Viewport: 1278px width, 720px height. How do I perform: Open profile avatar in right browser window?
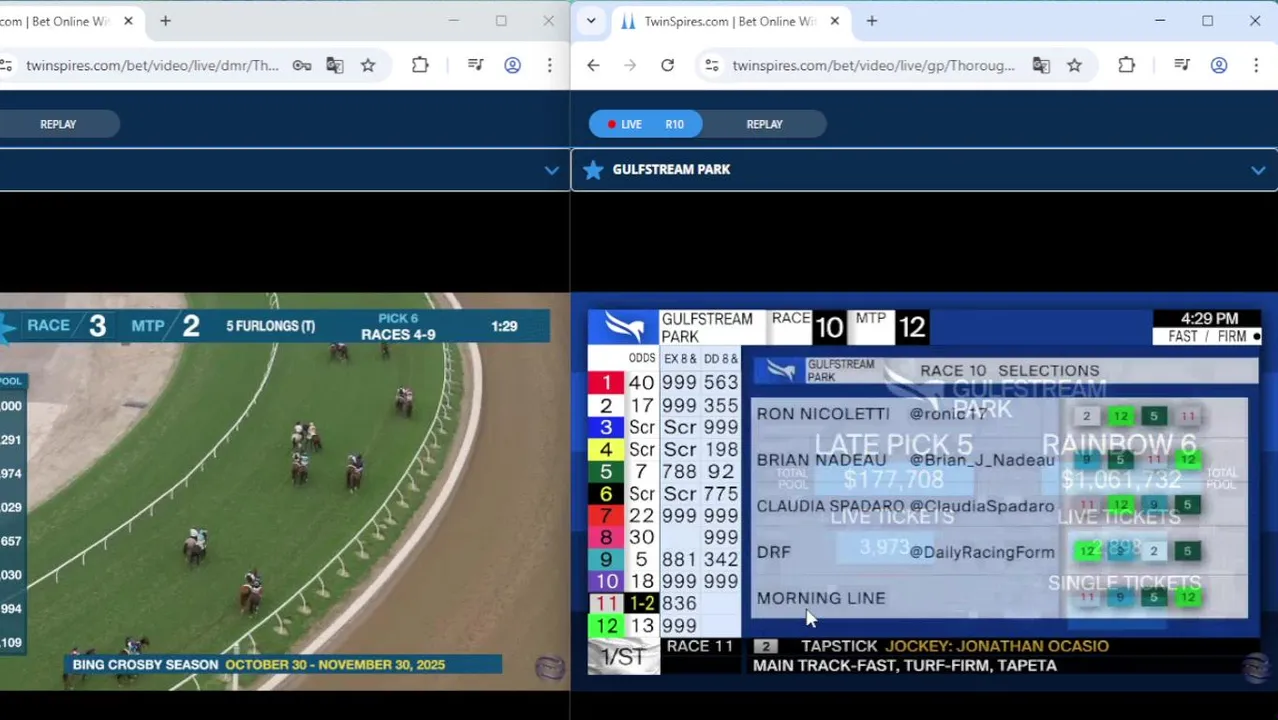pos(1219,65)
